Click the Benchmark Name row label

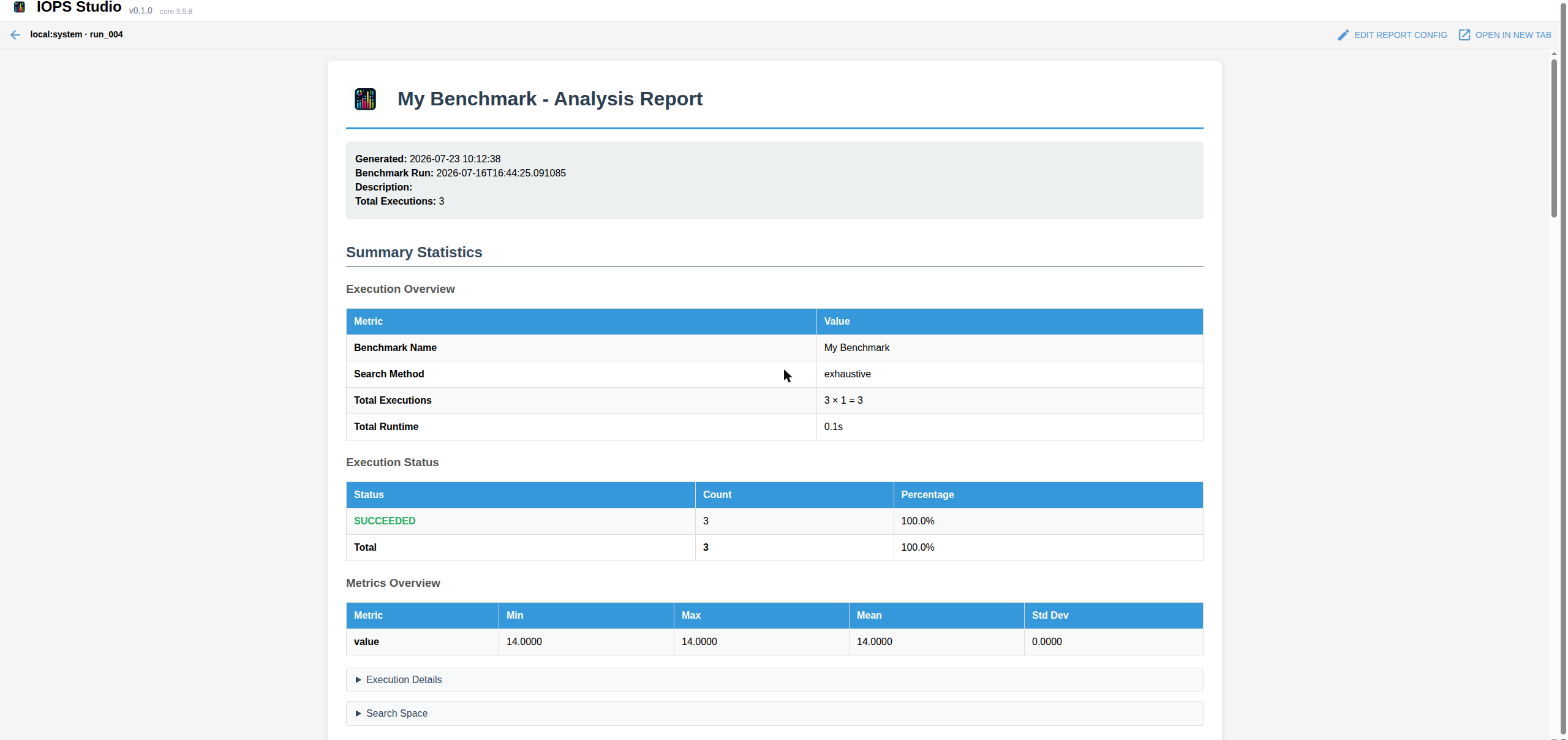[395, 348]
